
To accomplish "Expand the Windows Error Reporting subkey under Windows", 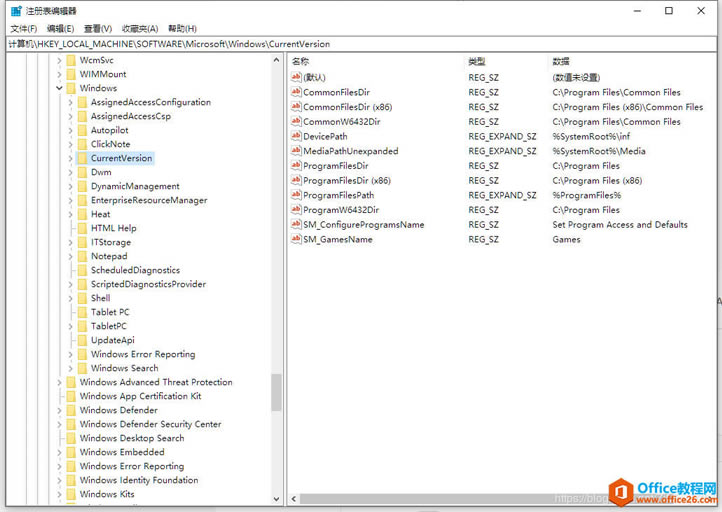I will (x=70, y=354).
